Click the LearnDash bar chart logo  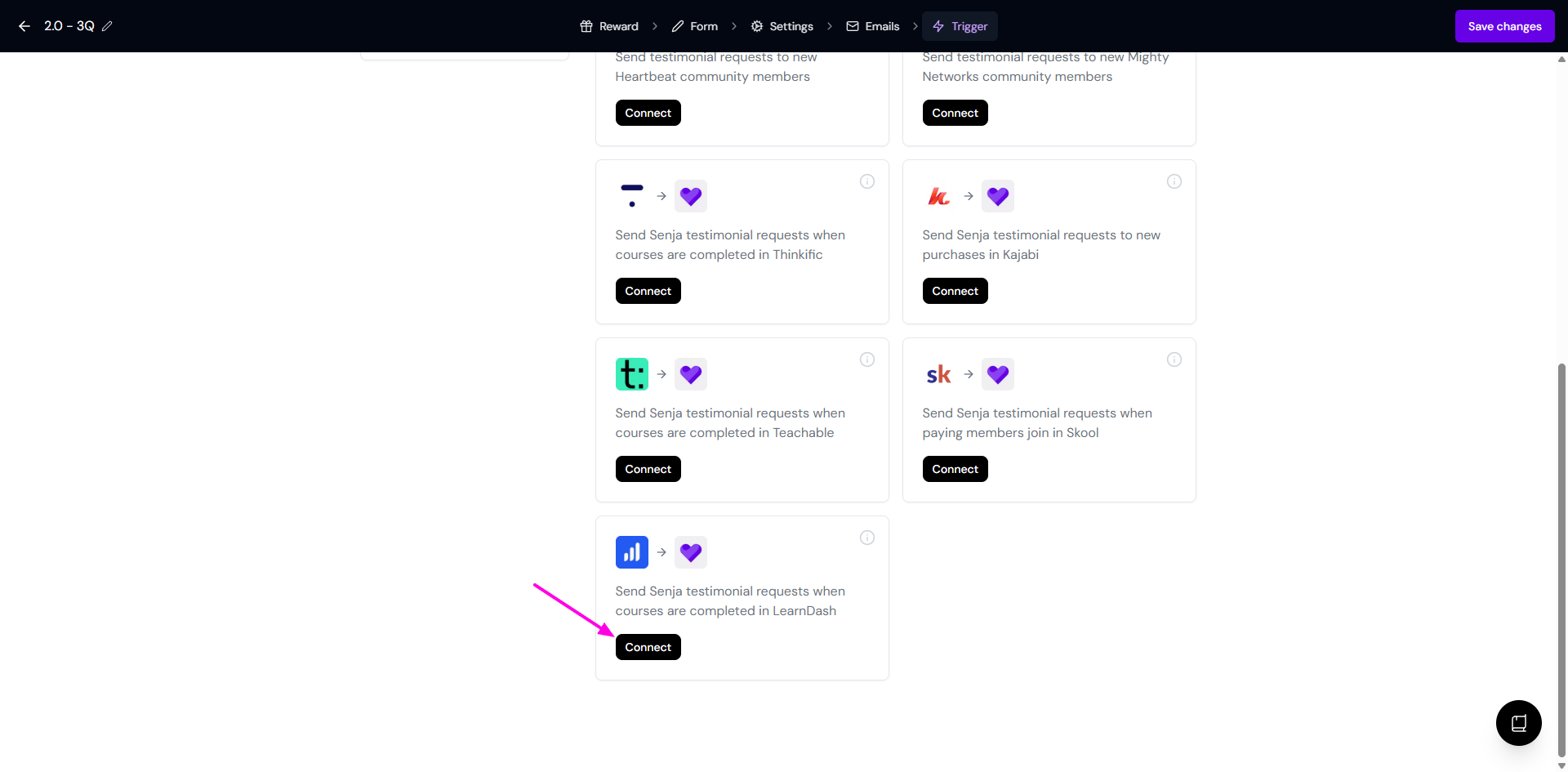(x=631, y=552)
